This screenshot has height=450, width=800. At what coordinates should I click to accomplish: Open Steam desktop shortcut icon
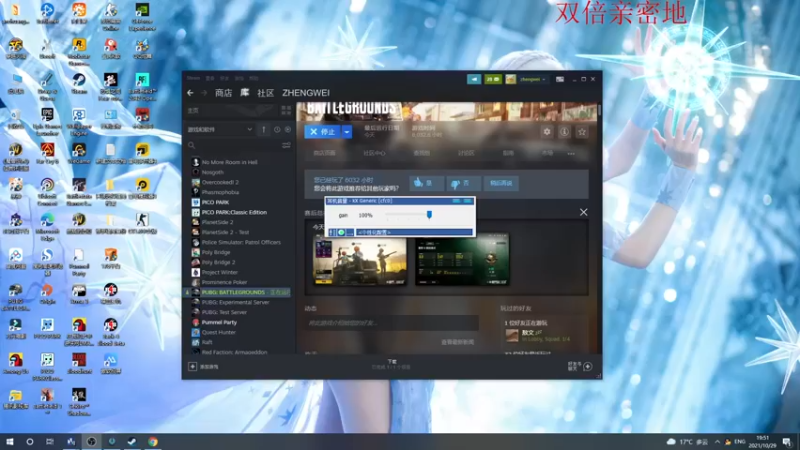79,84
